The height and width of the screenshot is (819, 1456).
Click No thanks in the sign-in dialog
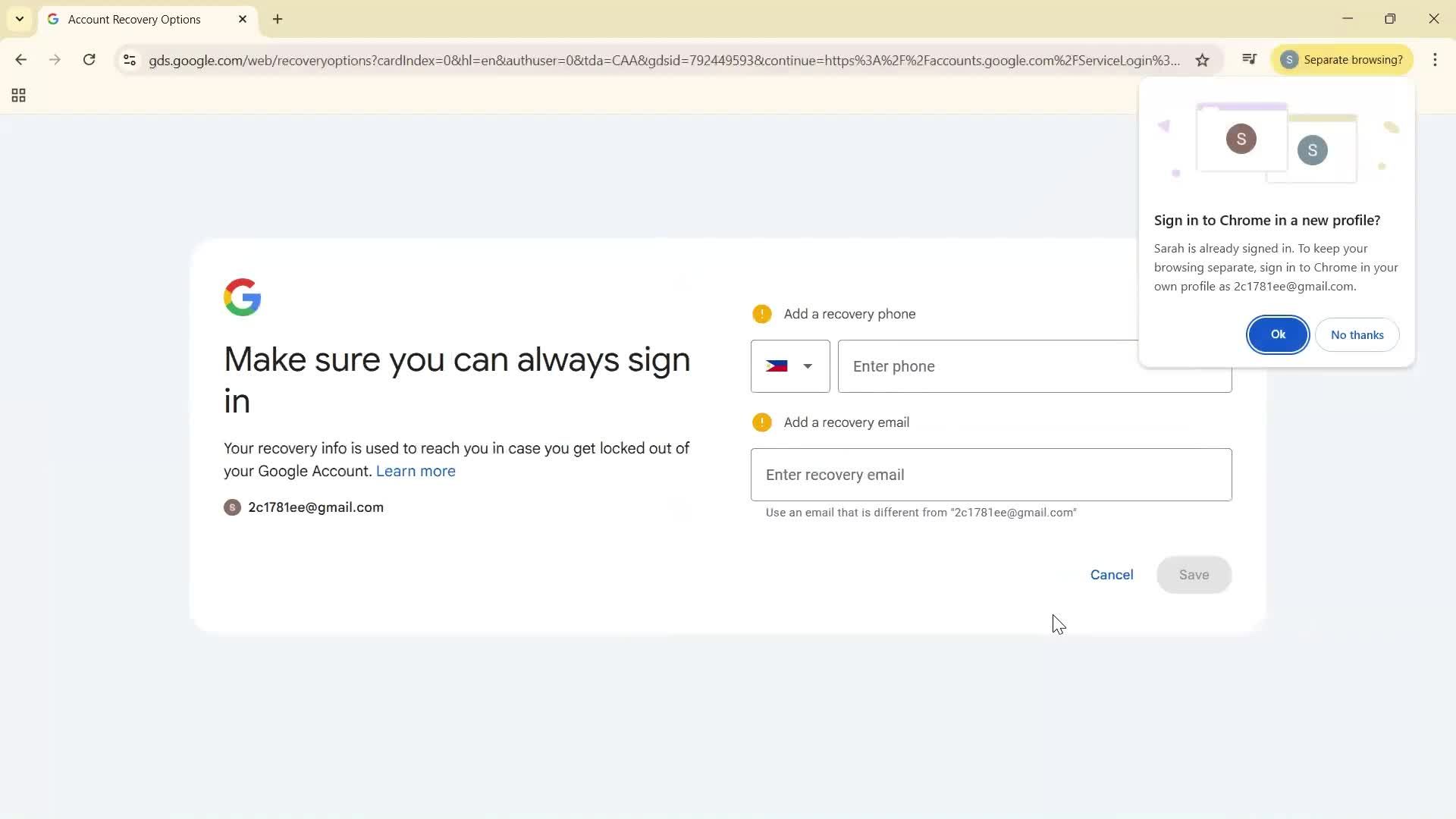[x=1357, y=334]
